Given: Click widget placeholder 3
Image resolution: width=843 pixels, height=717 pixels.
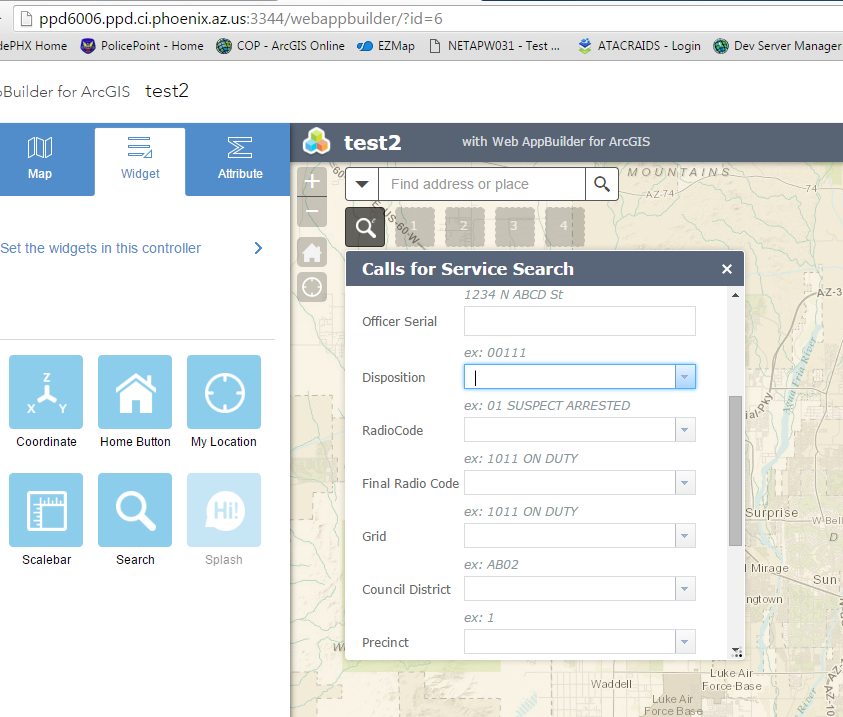Looking at the screenshot, I should pos(515,227).
